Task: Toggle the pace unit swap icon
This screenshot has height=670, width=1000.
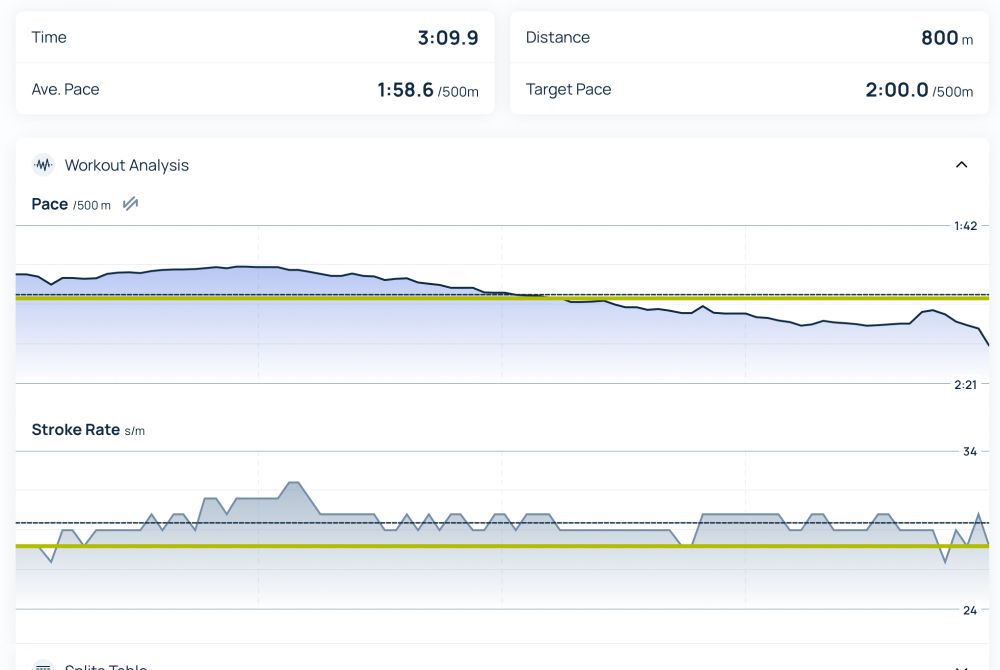Action: pos(130,204)
